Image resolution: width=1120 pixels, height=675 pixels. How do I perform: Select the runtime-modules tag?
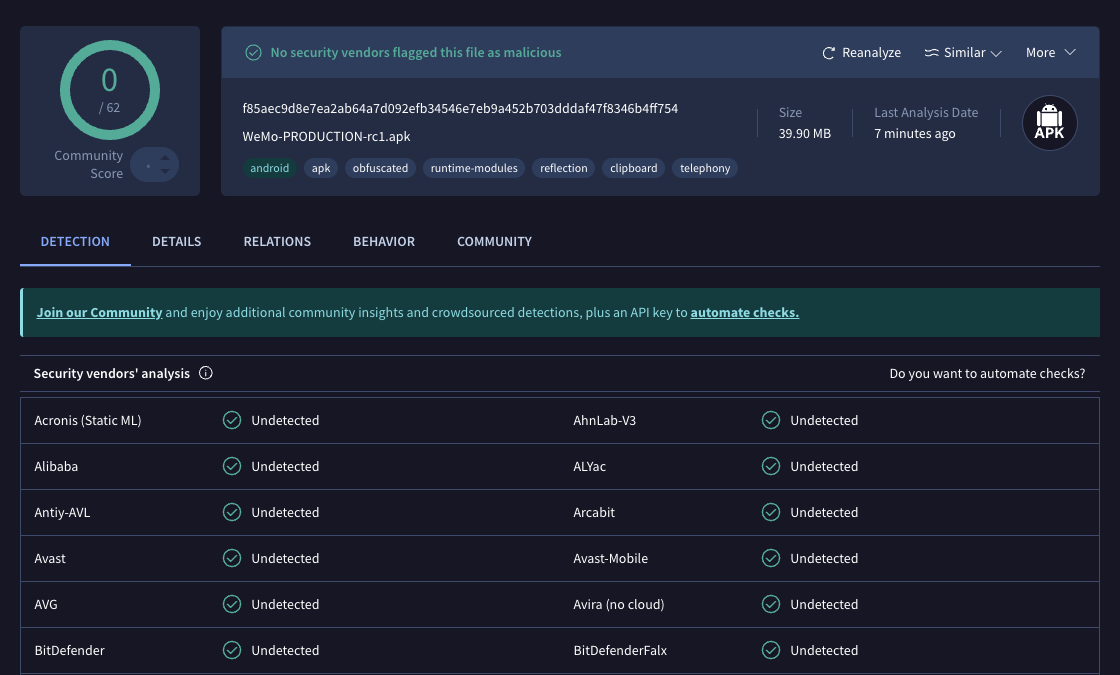(474, 168)
